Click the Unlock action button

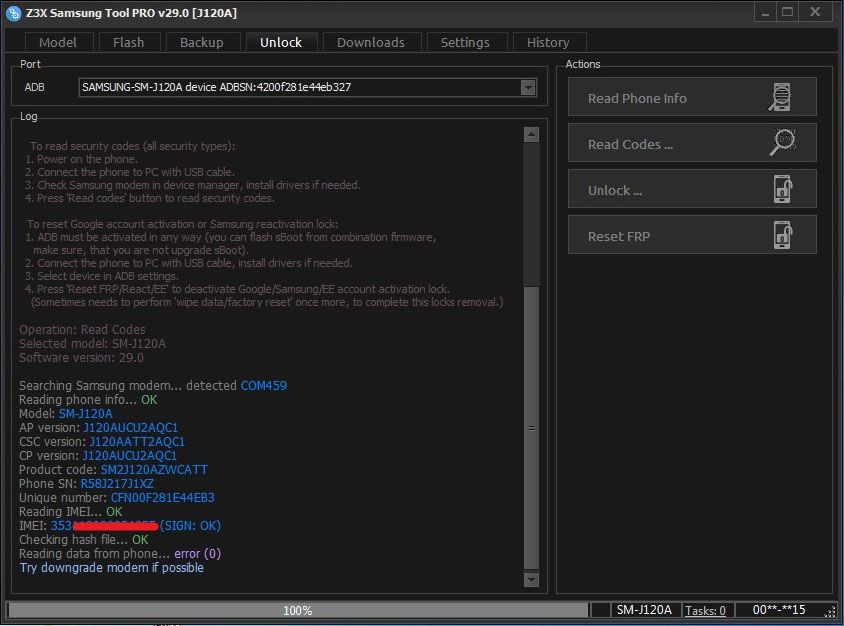692,189
